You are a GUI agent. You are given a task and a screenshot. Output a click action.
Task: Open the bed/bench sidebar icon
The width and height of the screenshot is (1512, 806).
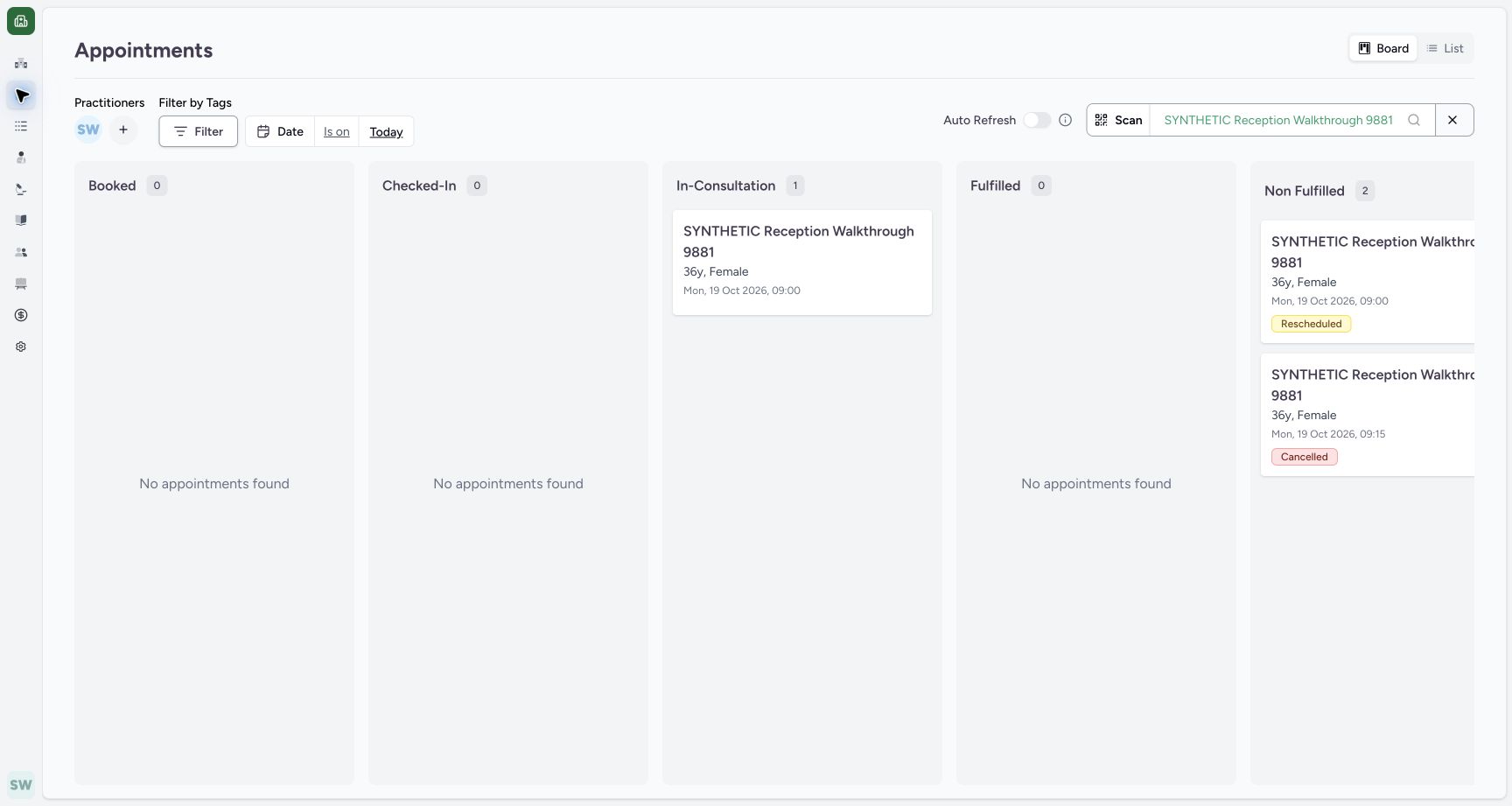[x=21, y=284]
